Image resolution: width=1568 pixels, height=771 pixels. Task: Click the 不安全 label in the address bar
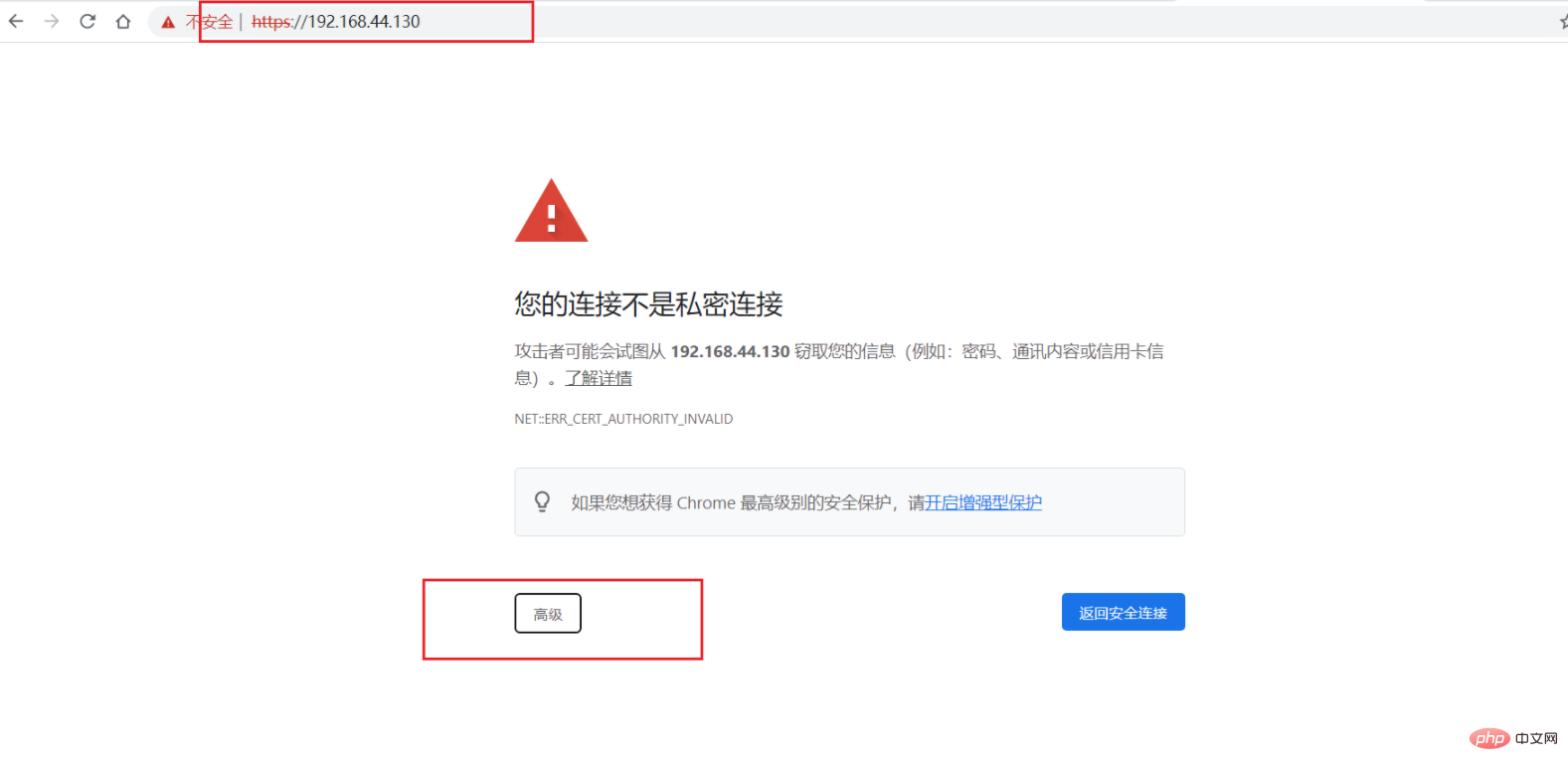(x=209, y=22)
